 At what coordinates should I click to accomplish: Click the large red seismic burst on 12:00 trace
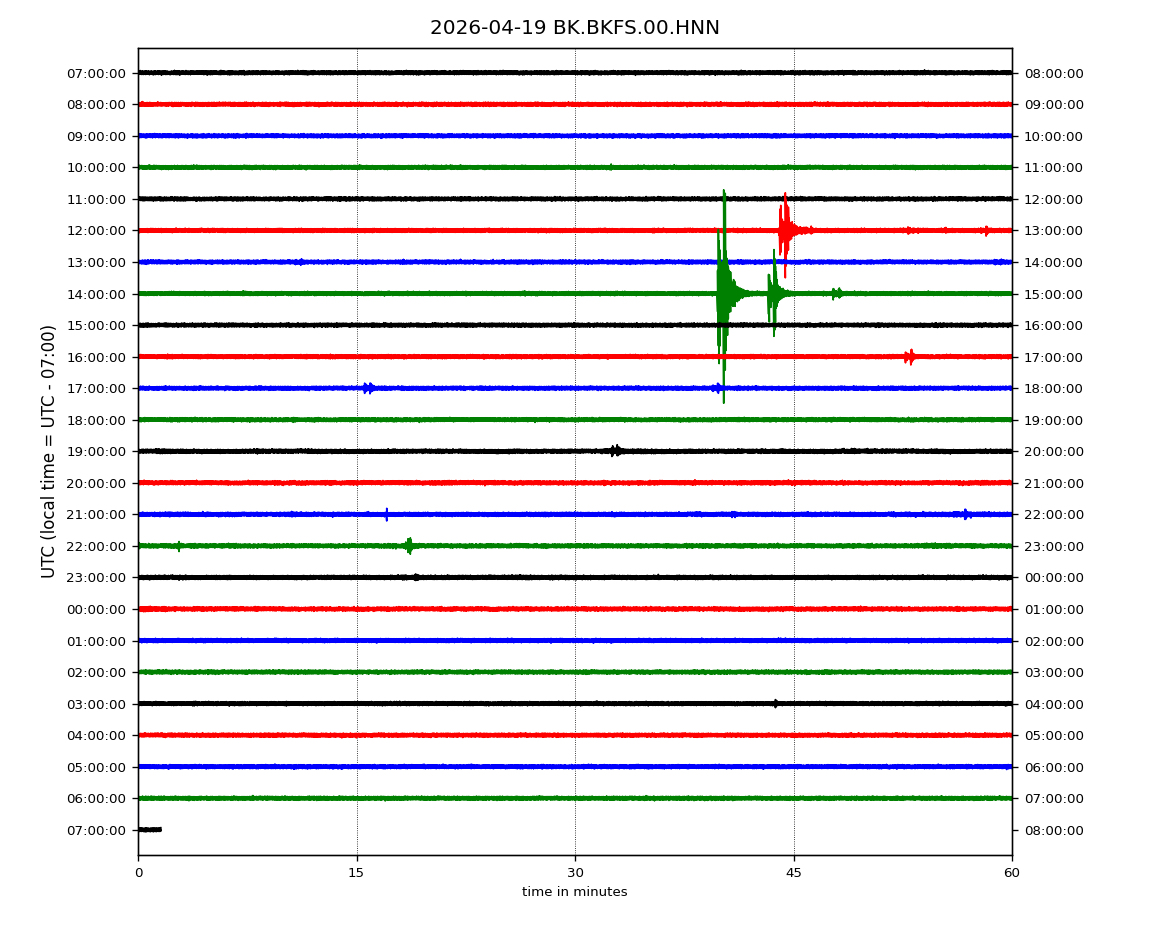[x=786, y=231]
